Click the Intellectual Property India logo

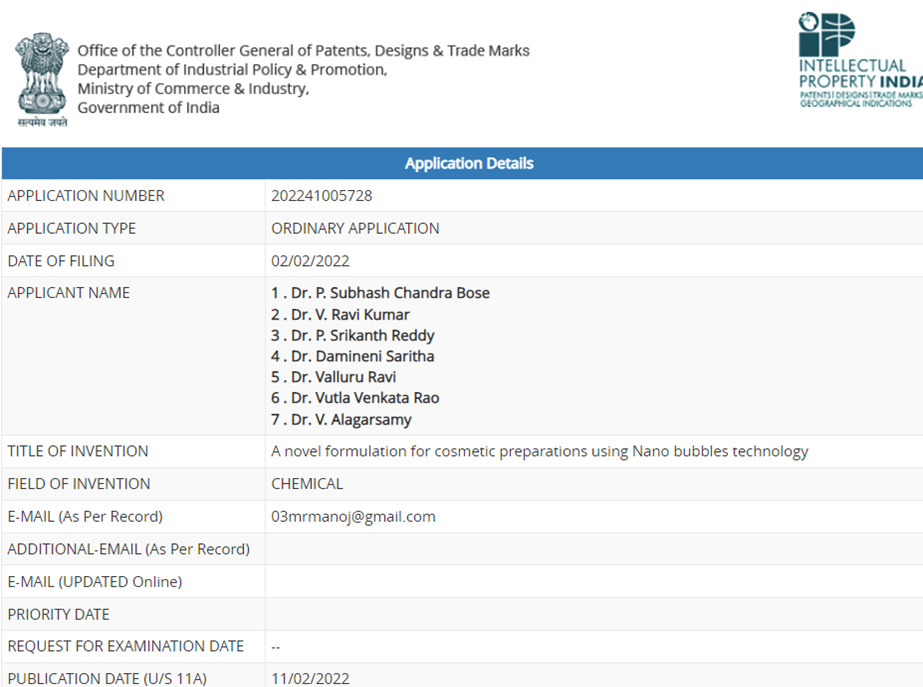tap(859, 60)
